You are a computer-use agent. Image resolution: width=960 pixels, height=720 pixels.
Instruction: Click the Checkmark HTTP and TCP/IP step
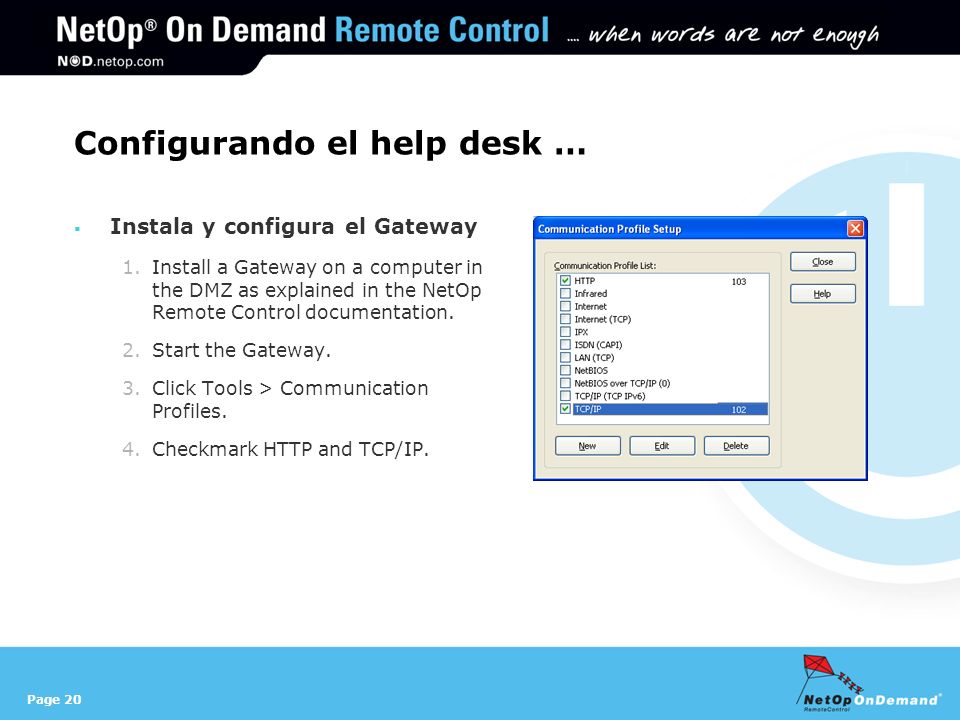tap(290, 449)
